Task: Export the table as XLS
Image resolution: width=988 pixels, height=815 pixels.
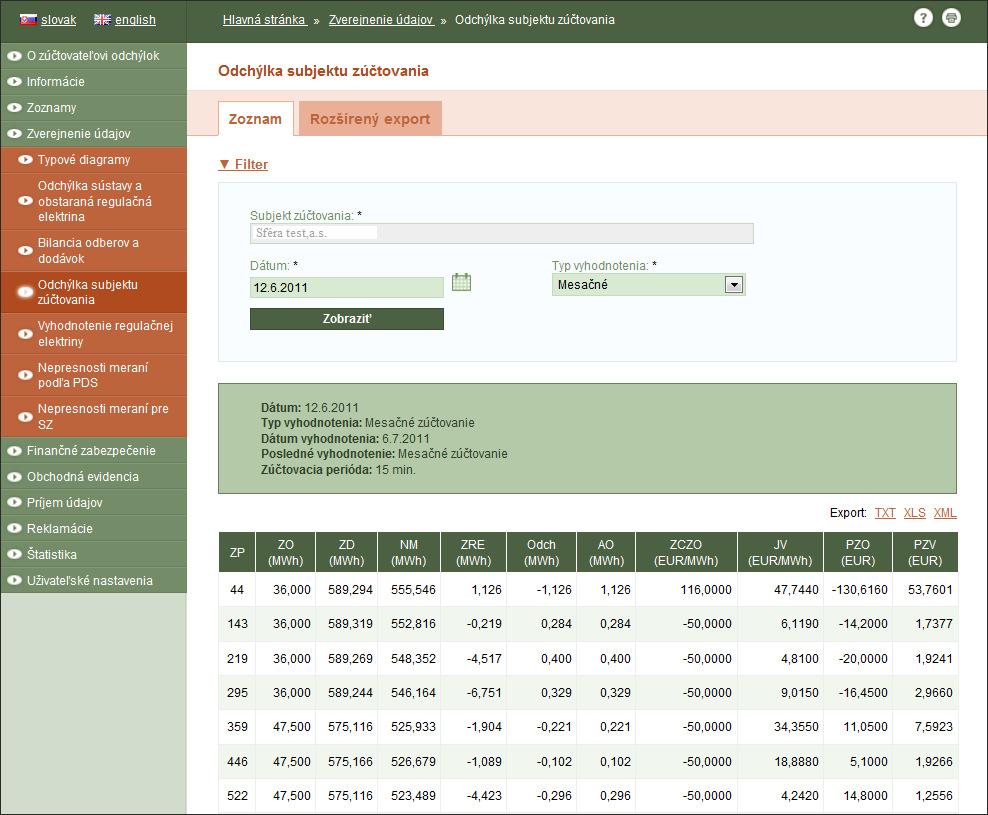Action: 914,512
